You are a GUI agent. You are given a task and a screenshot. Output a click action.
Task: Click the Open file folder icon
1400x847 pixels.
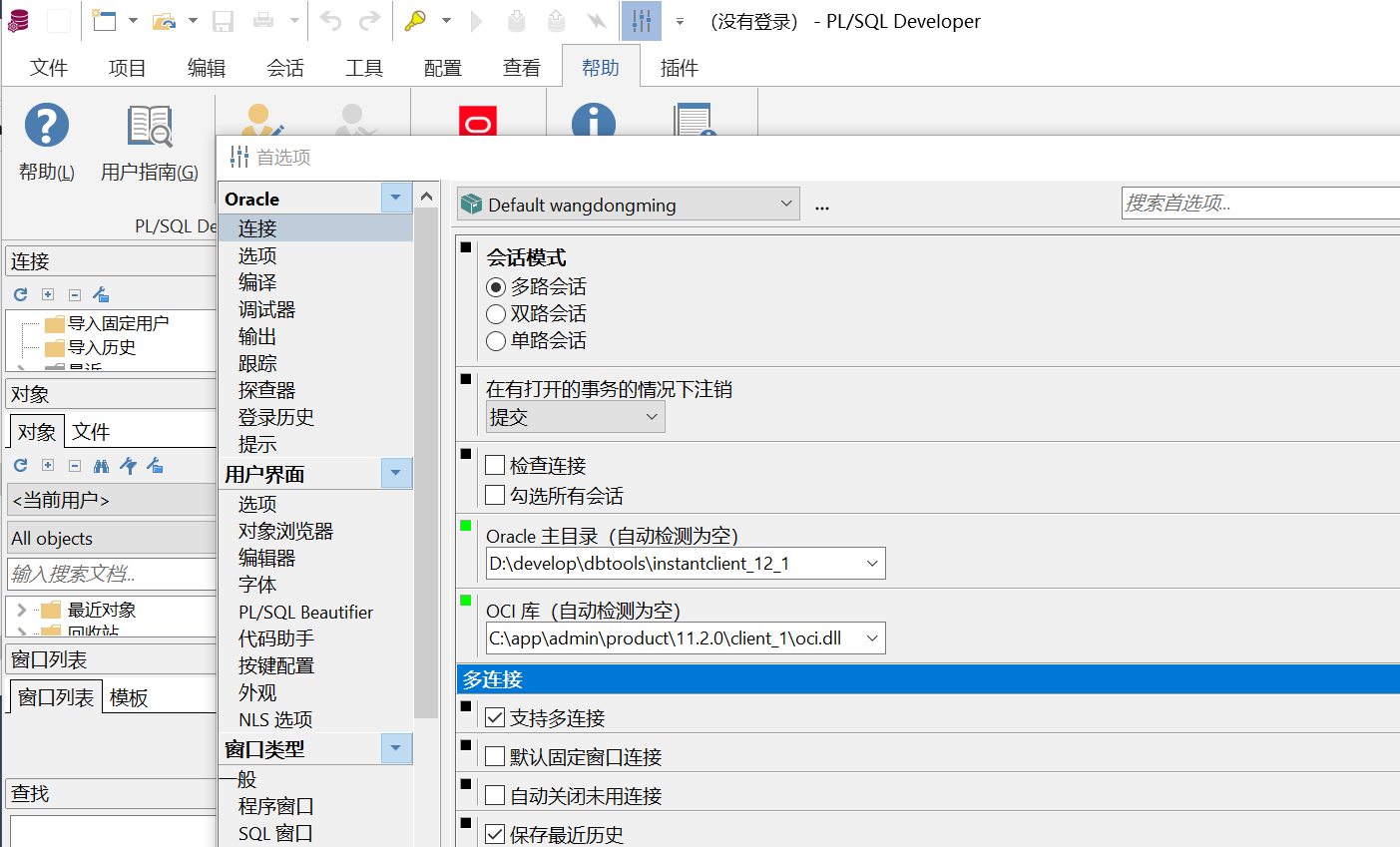pyautogui.click(x=165, y=21)
